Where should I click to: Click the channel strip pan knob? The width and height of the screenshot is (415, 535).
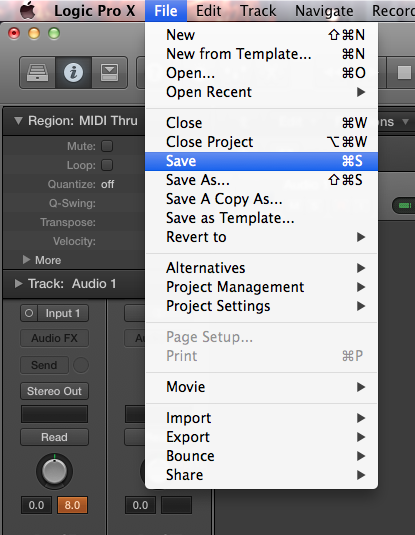click(x=54, y=471)
